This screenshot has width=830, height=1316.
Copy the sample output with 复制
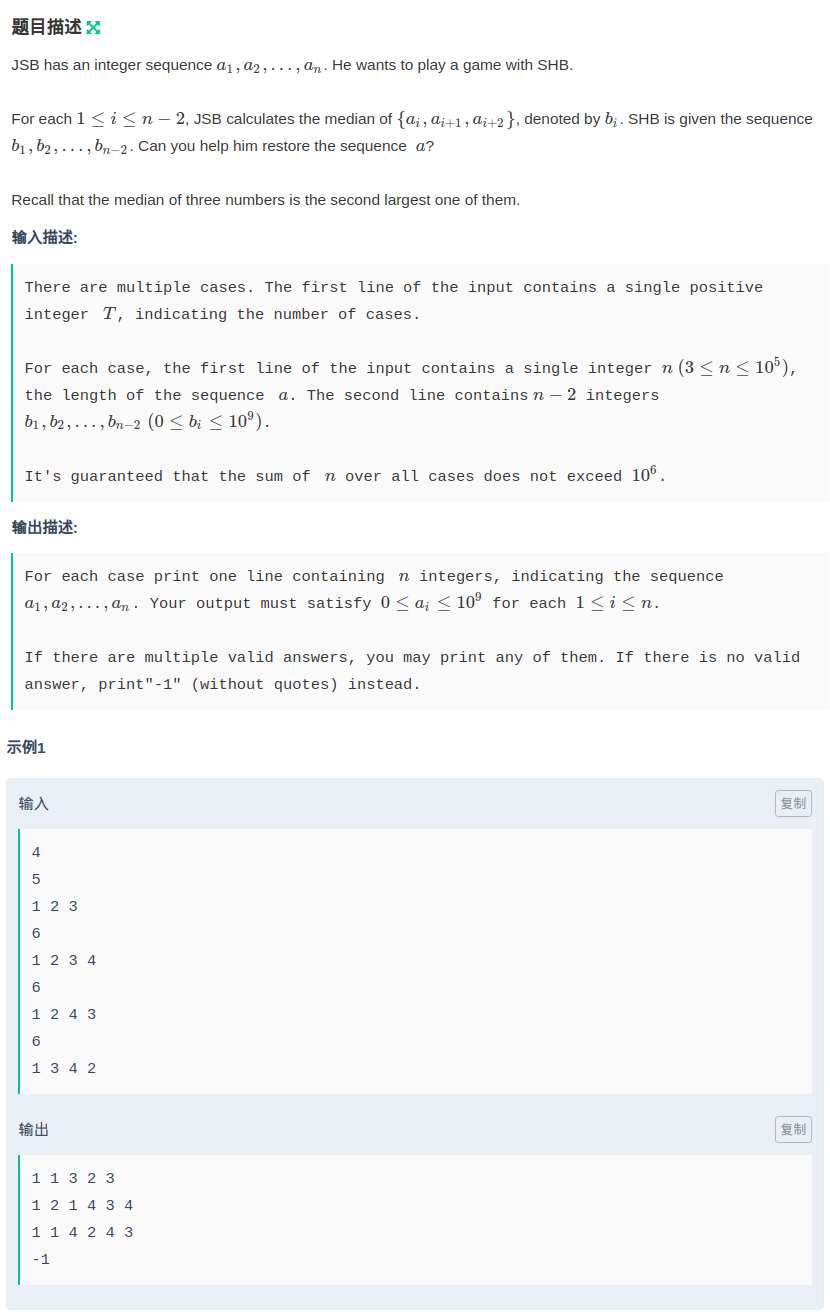pyautogui.click(x=793, y=1129)
